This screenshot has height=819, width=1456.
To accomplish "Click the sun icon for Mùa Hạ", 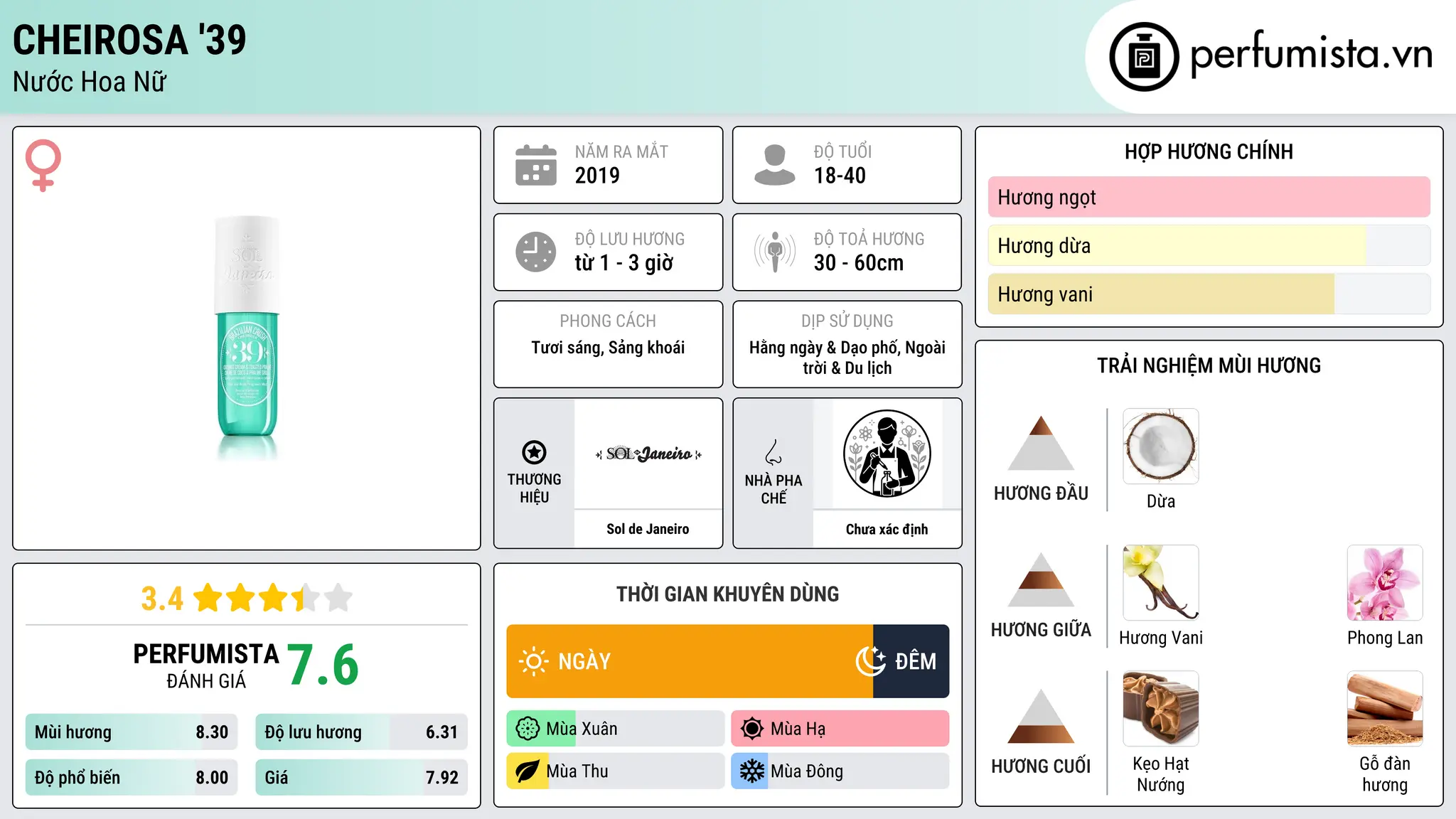I will (752, 729).
